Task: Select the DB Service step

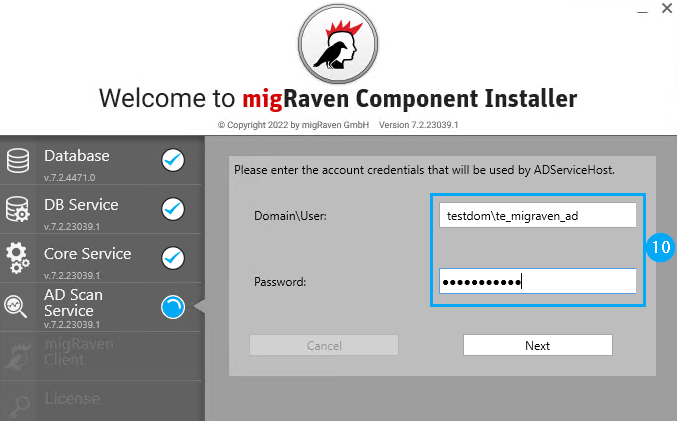Action: click(x=101, y=209)
